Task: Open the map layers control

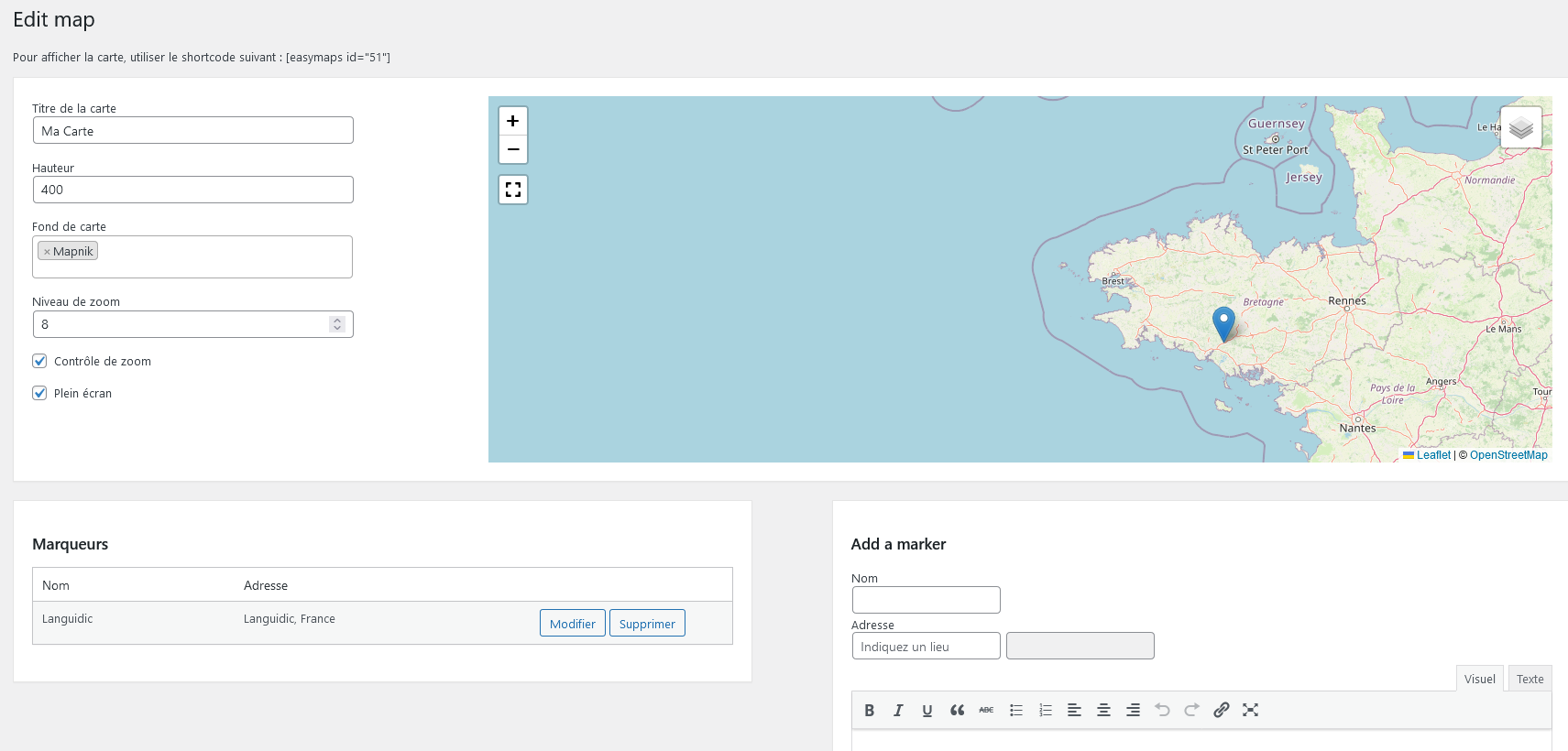Action: (x=1520, y=127)
